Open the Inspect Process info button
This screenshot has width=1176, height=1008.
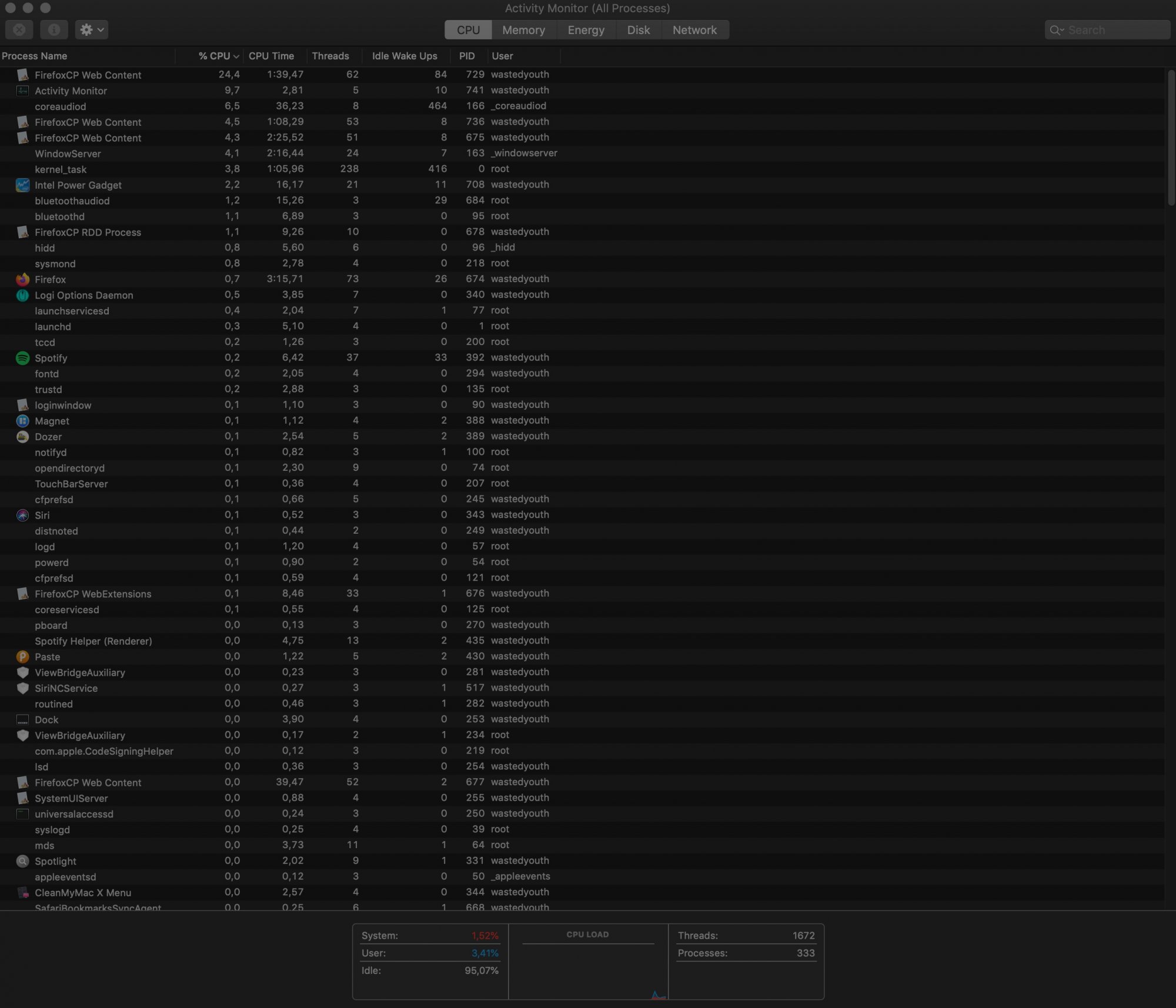[54, 29]
